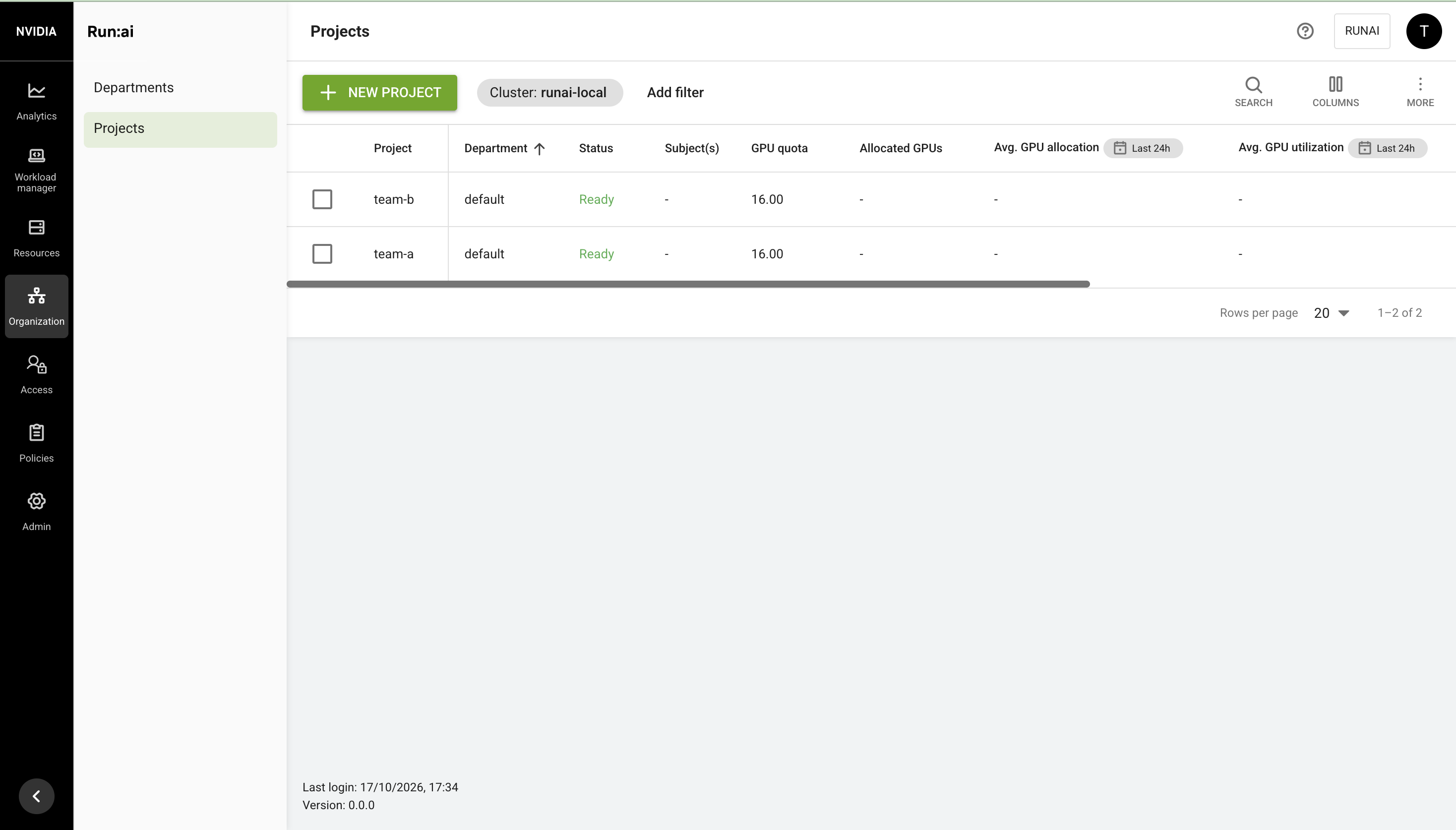Image resolution: width=1456 pixels, height=830 pixels.
Task: Collapse the sidebar with back arrow
Action: tap(37, 796)
